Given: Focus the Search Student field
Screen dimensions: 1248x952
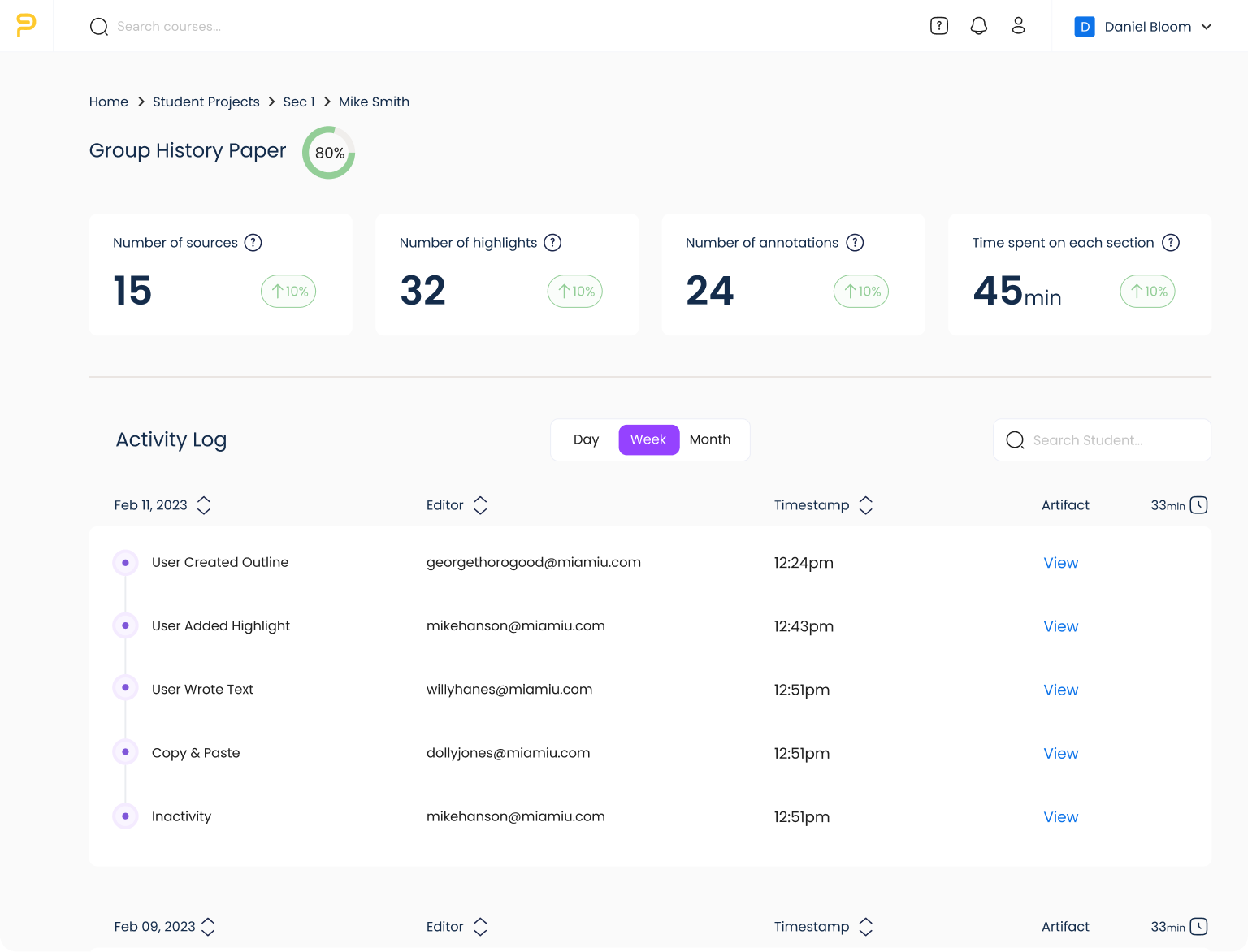Looking at the screenshot, I should point(1102,440).
